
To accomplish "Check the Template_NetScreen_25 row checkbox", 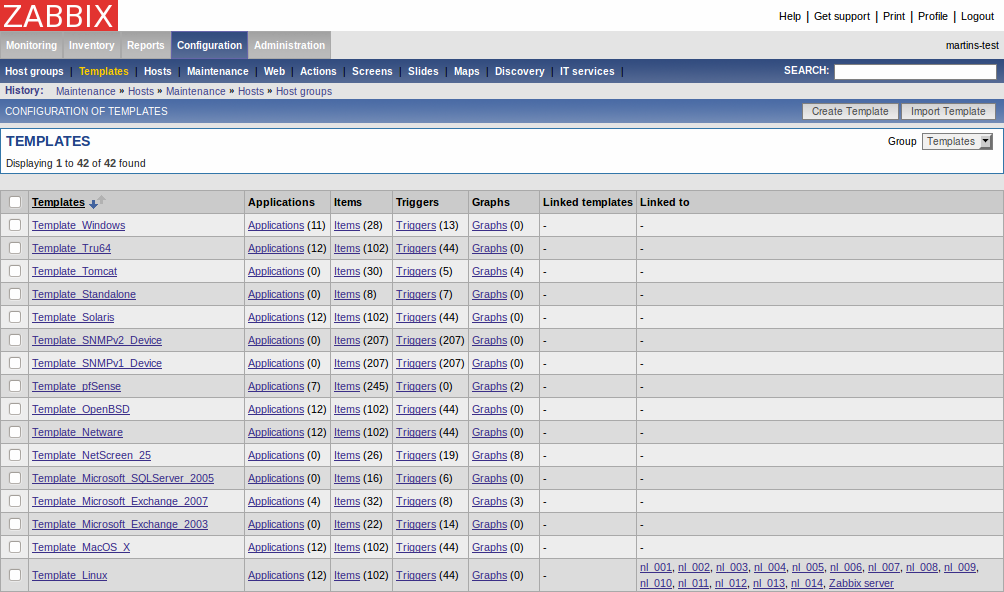I will point(15,455).
